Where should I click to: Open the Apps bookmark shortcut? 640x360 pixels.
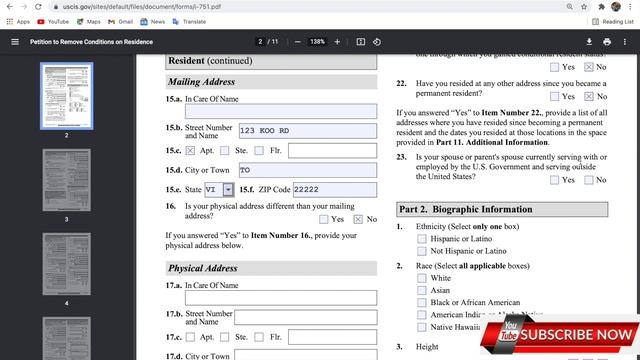pos(18,22)
